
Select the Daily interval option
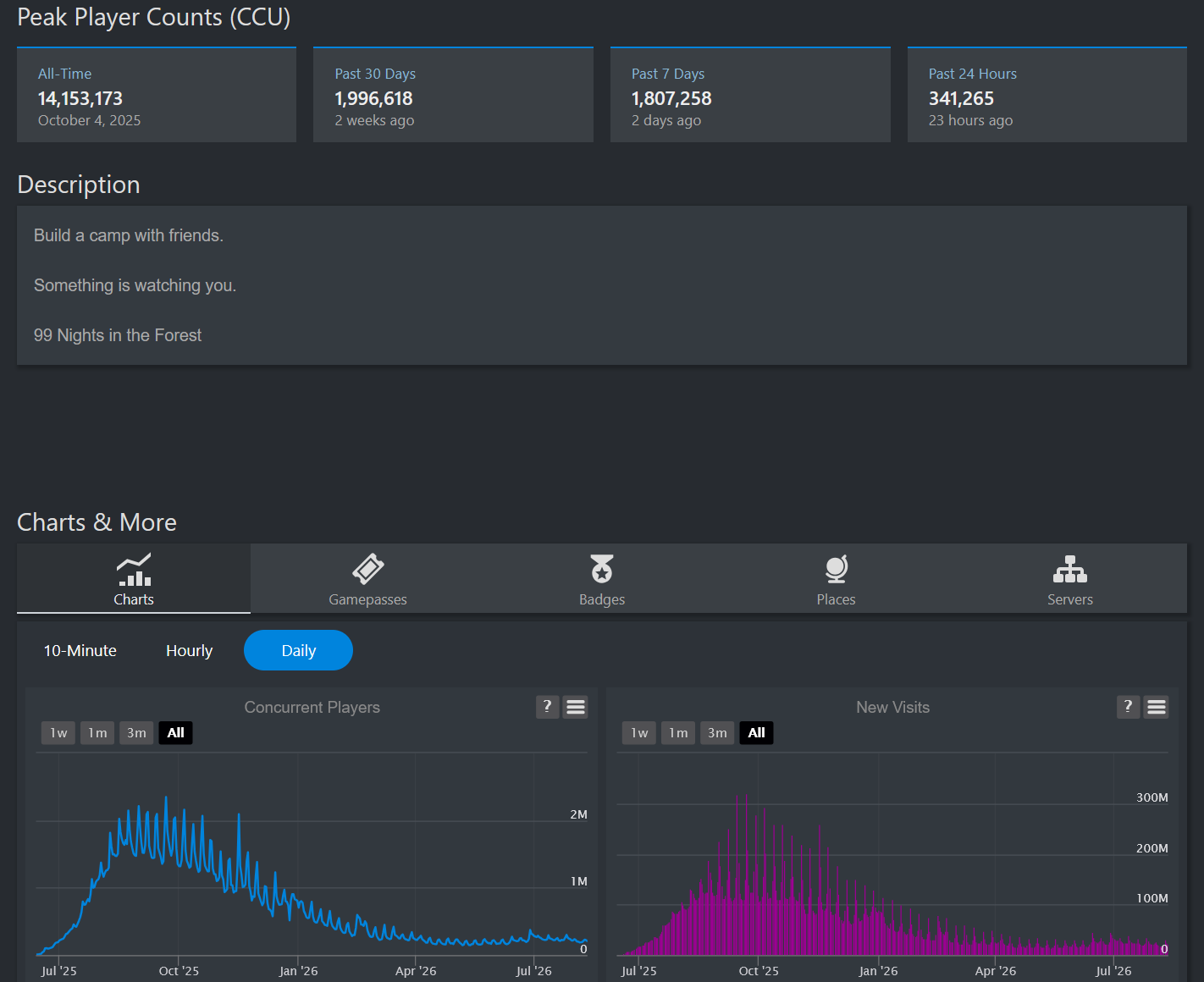[298, 650]
